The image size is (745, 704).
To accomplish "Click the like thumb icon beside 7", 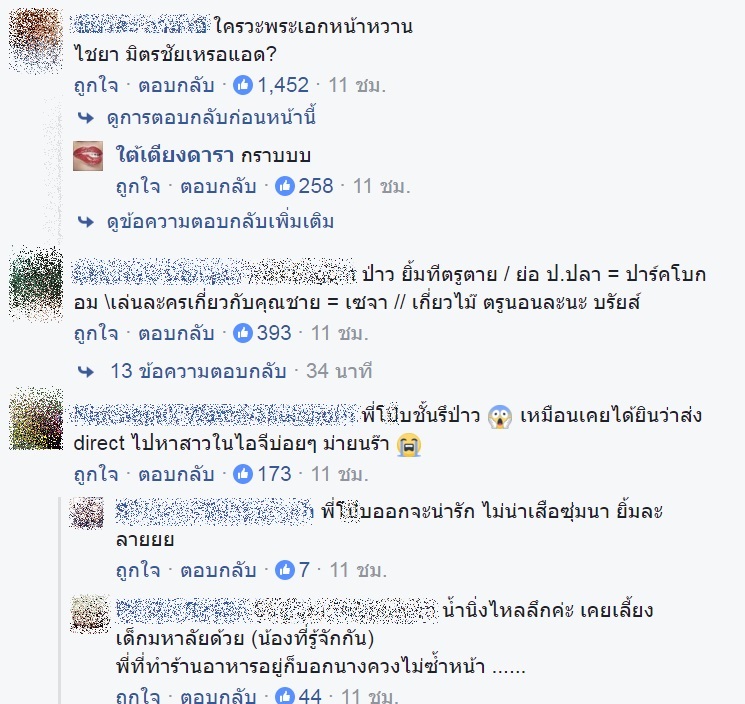I will point(285,570).
